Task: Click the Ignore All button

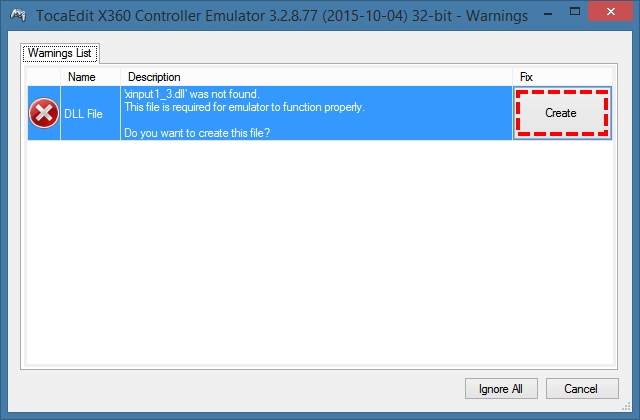Action: [501, 389]
